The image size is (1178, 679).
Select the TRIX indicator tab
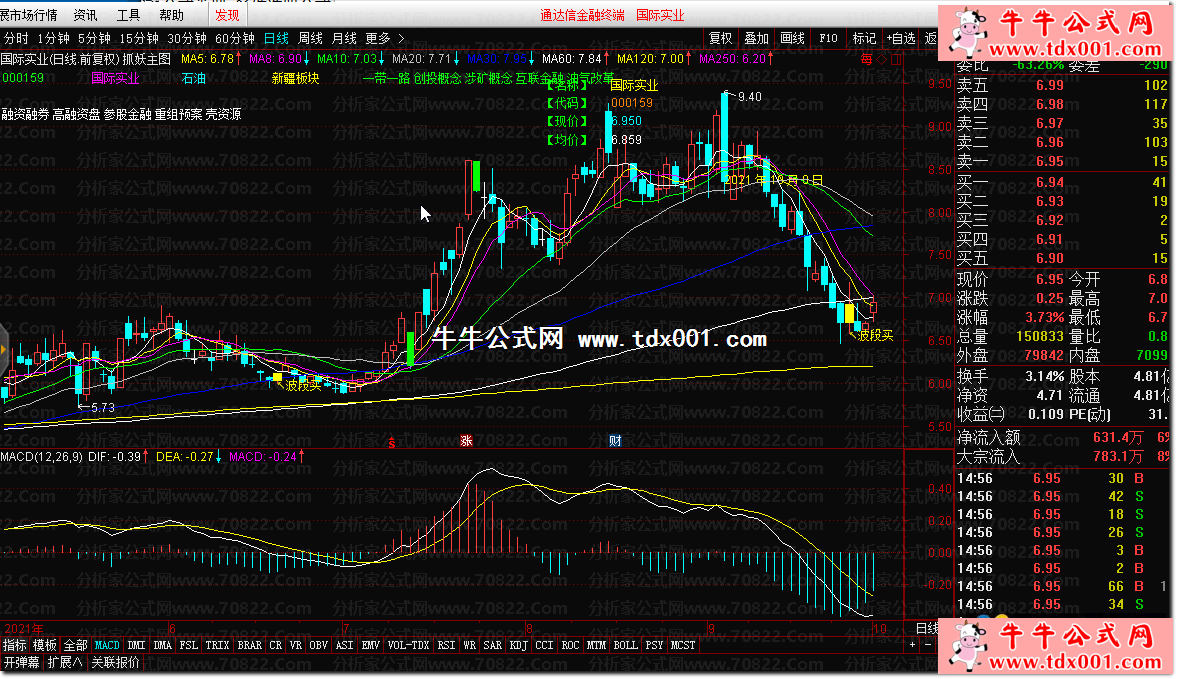coord(217,645)
